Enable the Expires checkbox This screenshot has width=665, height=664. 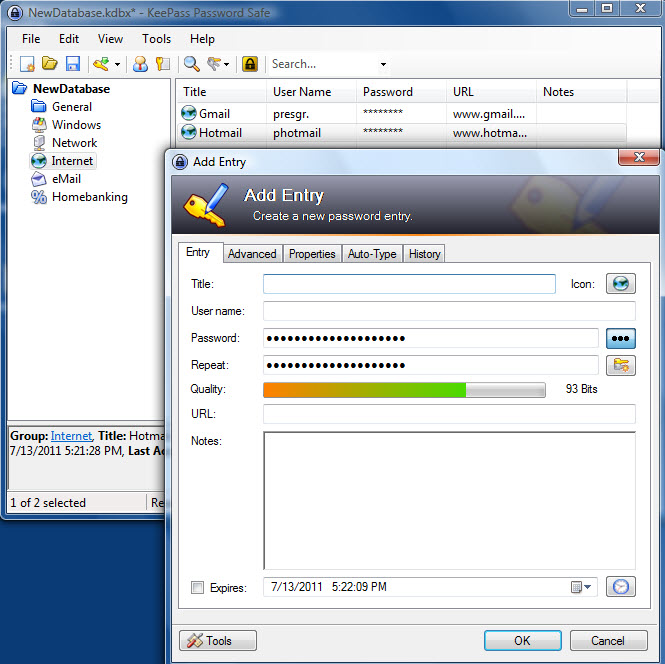coord(197,588)
